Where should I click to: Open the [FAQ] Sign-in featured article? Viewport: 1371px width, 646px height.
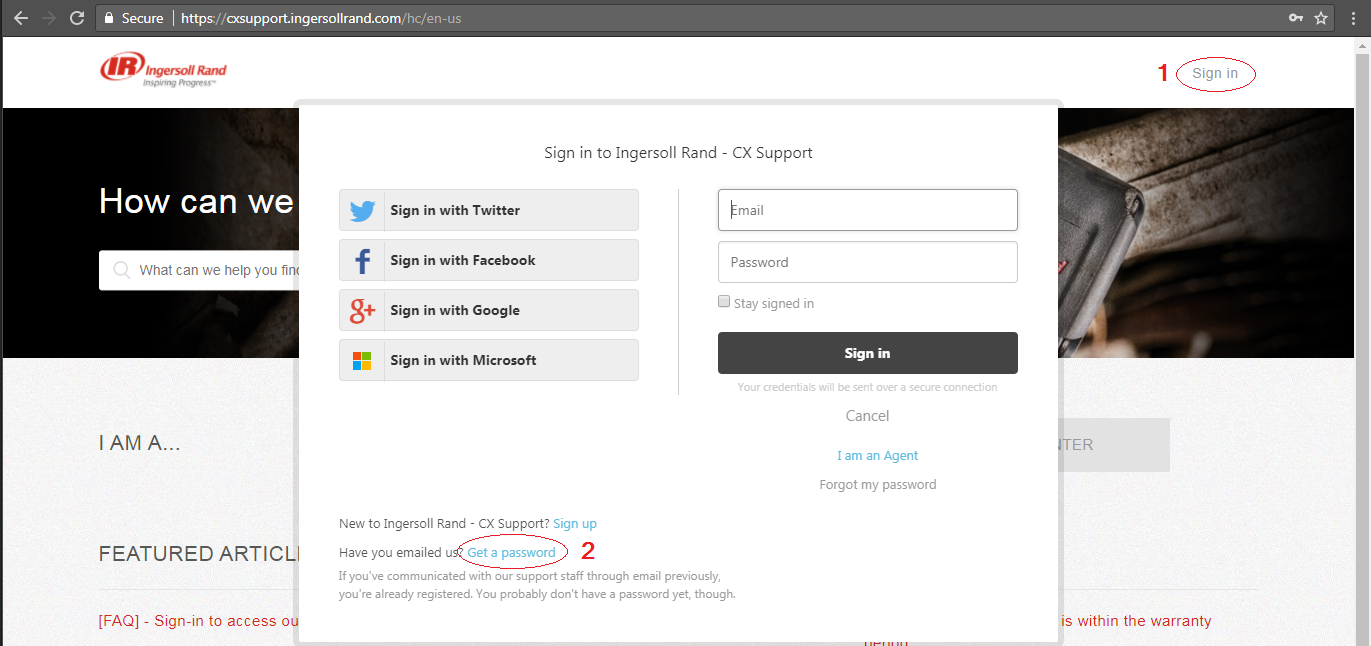[x=199, y=621]
